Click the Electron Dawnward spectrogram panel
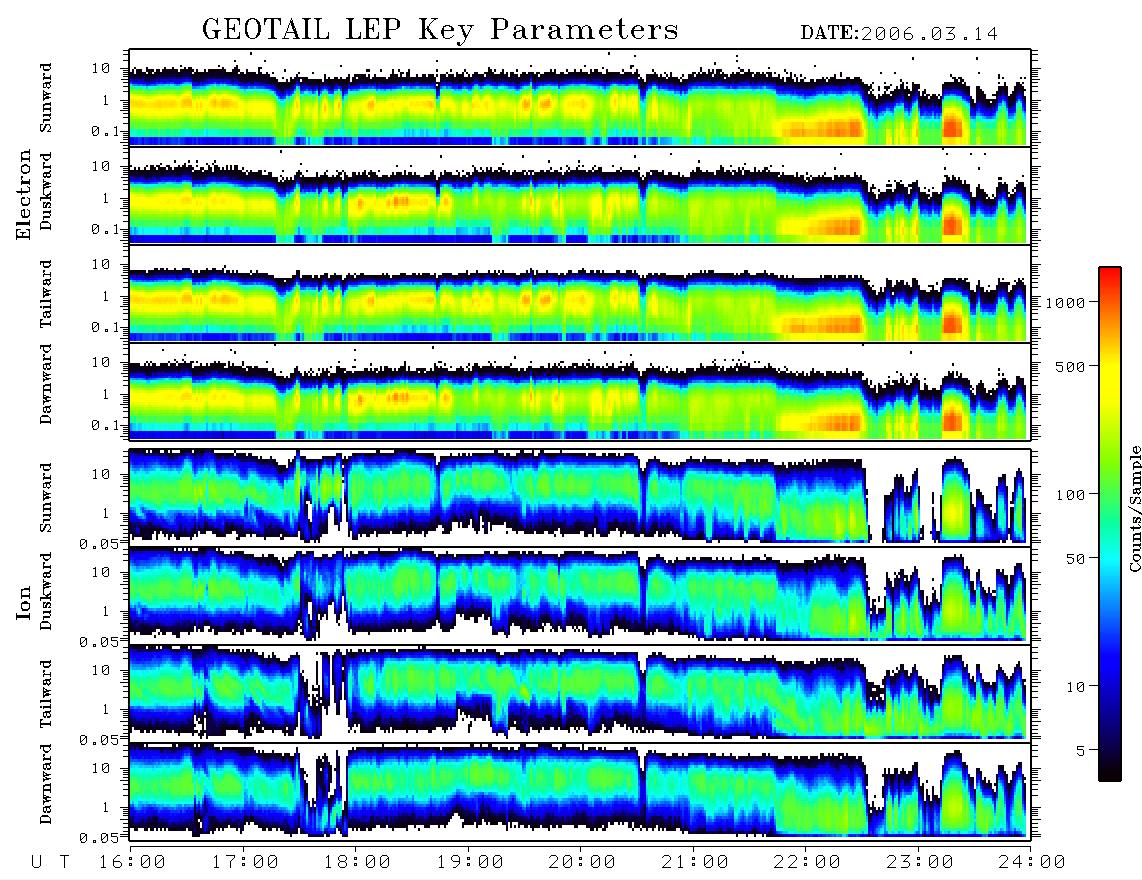 coord(580,391)
